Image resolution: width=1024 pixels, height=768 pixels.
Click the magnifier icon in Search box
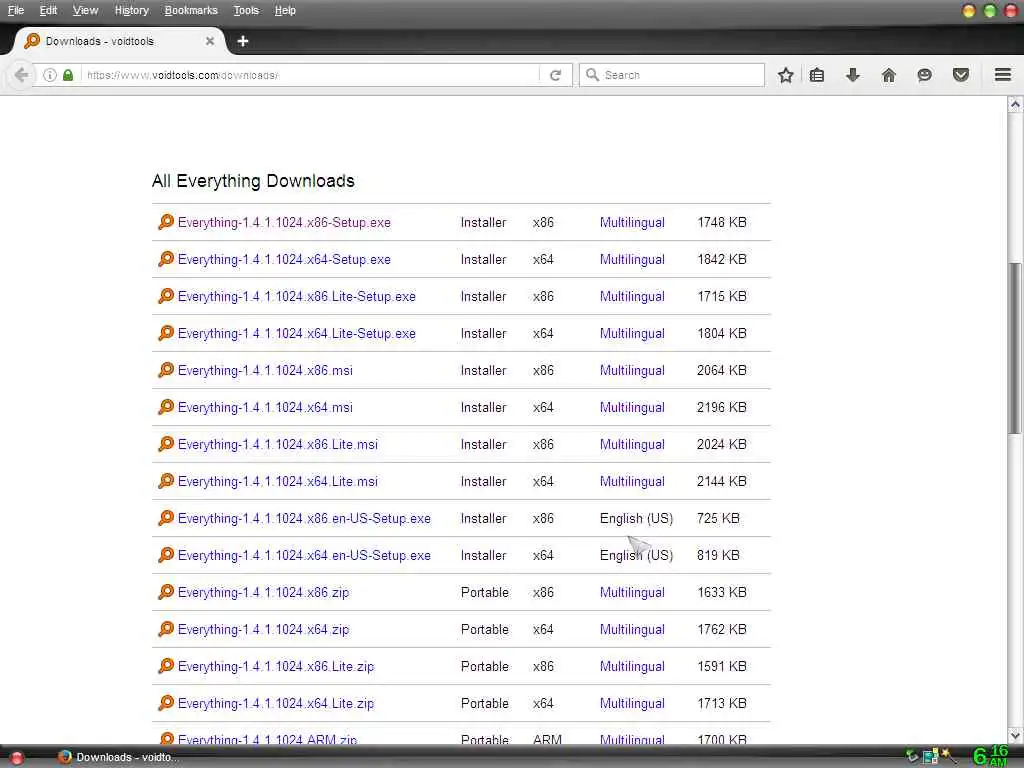(592, 75)
